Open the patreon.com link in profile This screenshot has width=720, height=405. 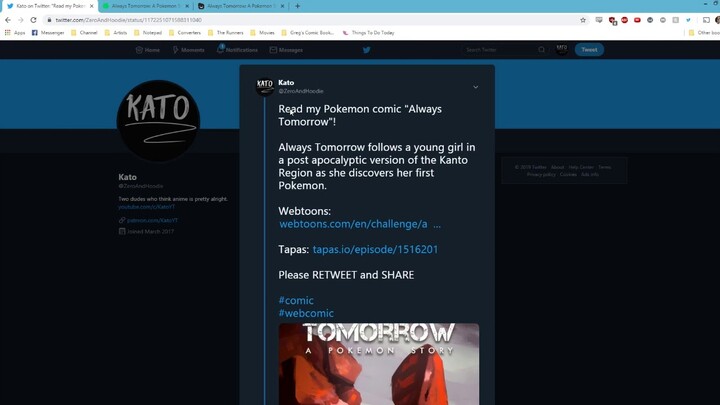pyautogui.click(x=152, y=220)
